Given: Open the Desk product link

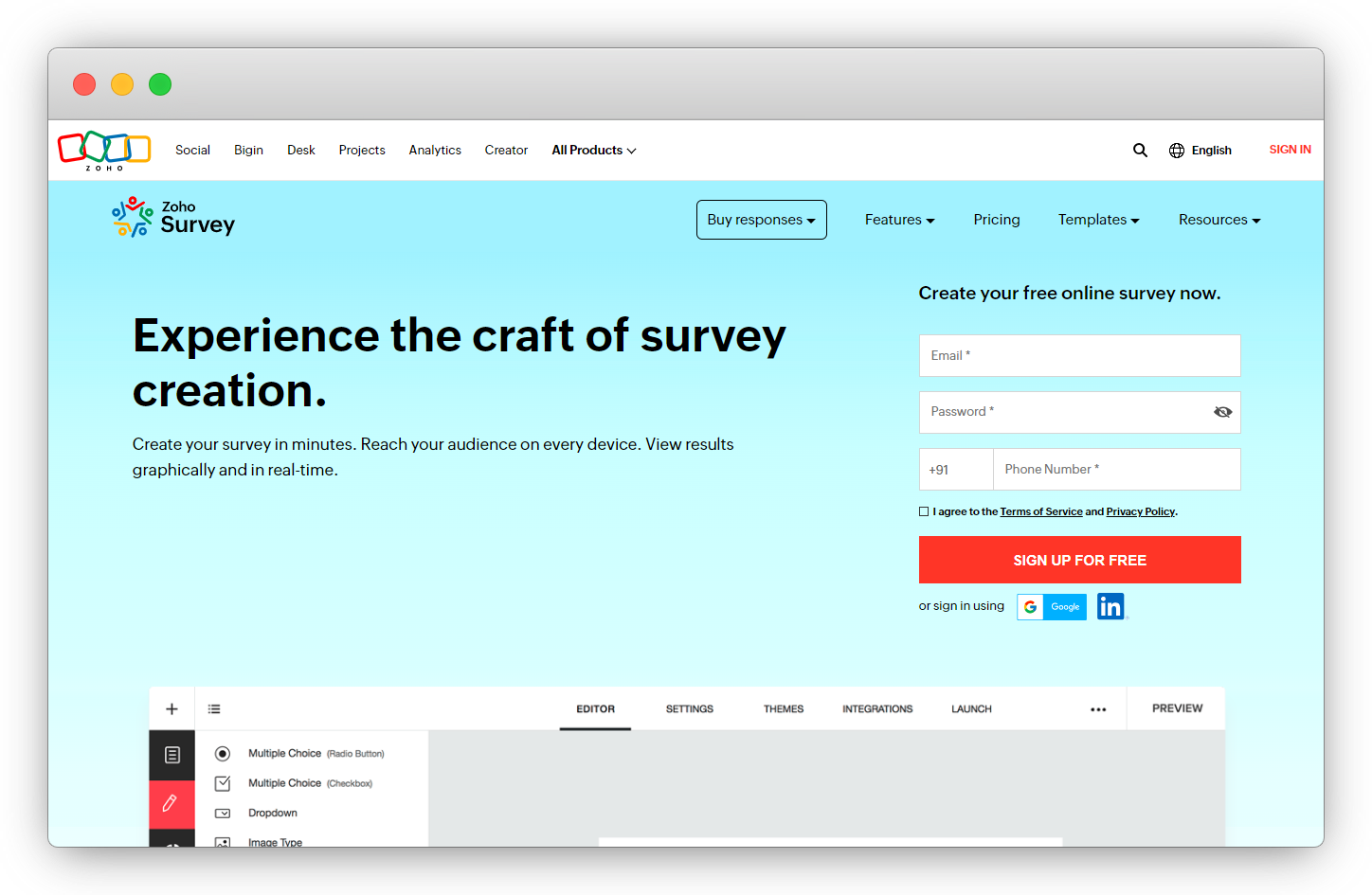Looking at the screenshot, I should pyautogui.click(x=301, y=151).
